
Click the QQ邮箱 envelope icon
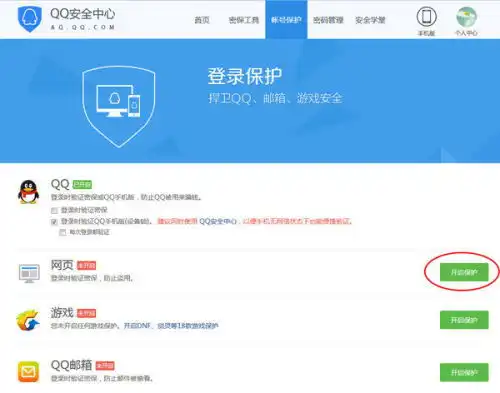point(28,372)
